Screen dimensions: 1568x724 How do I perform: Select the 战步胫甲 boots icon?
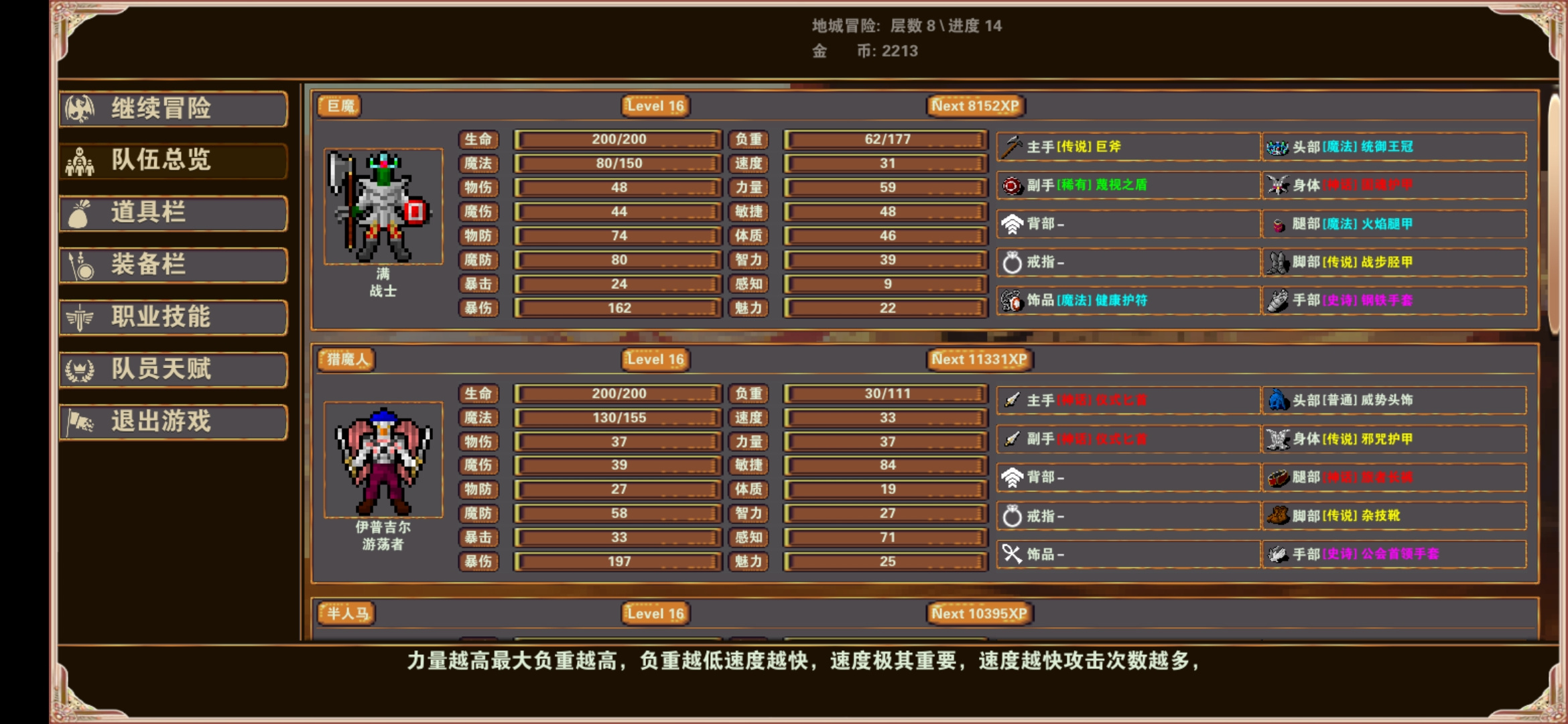pyautogui.click(x=1277, y=262)
